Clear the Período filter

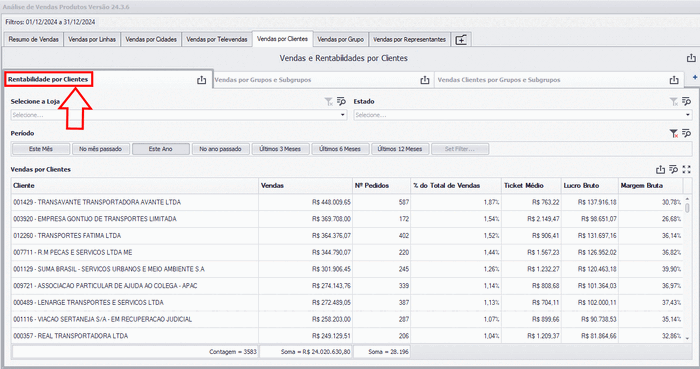tap(674, 133)
